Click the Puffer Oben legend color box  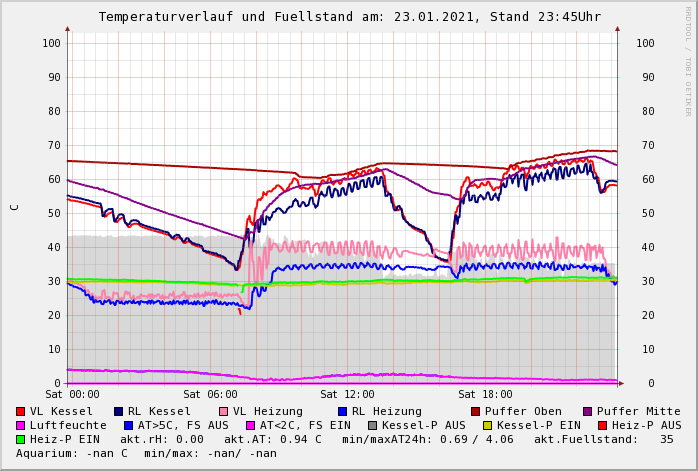pyautogui.click(x=476, y=411)
